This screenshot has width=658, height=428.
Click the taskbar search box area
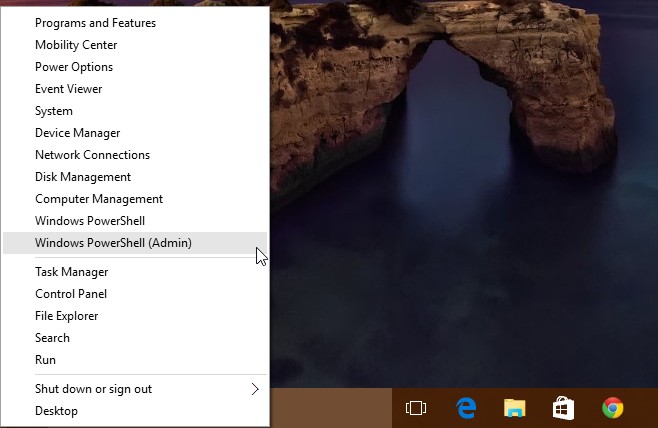(331, 408)
